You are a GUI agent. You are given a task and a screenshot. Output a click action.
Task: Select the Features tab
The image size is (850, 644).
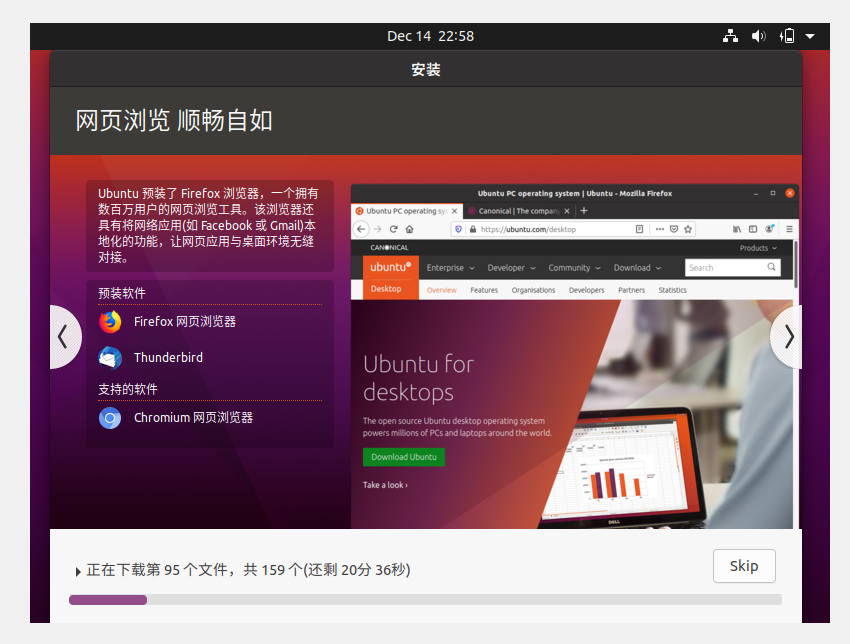click(484, 290)
